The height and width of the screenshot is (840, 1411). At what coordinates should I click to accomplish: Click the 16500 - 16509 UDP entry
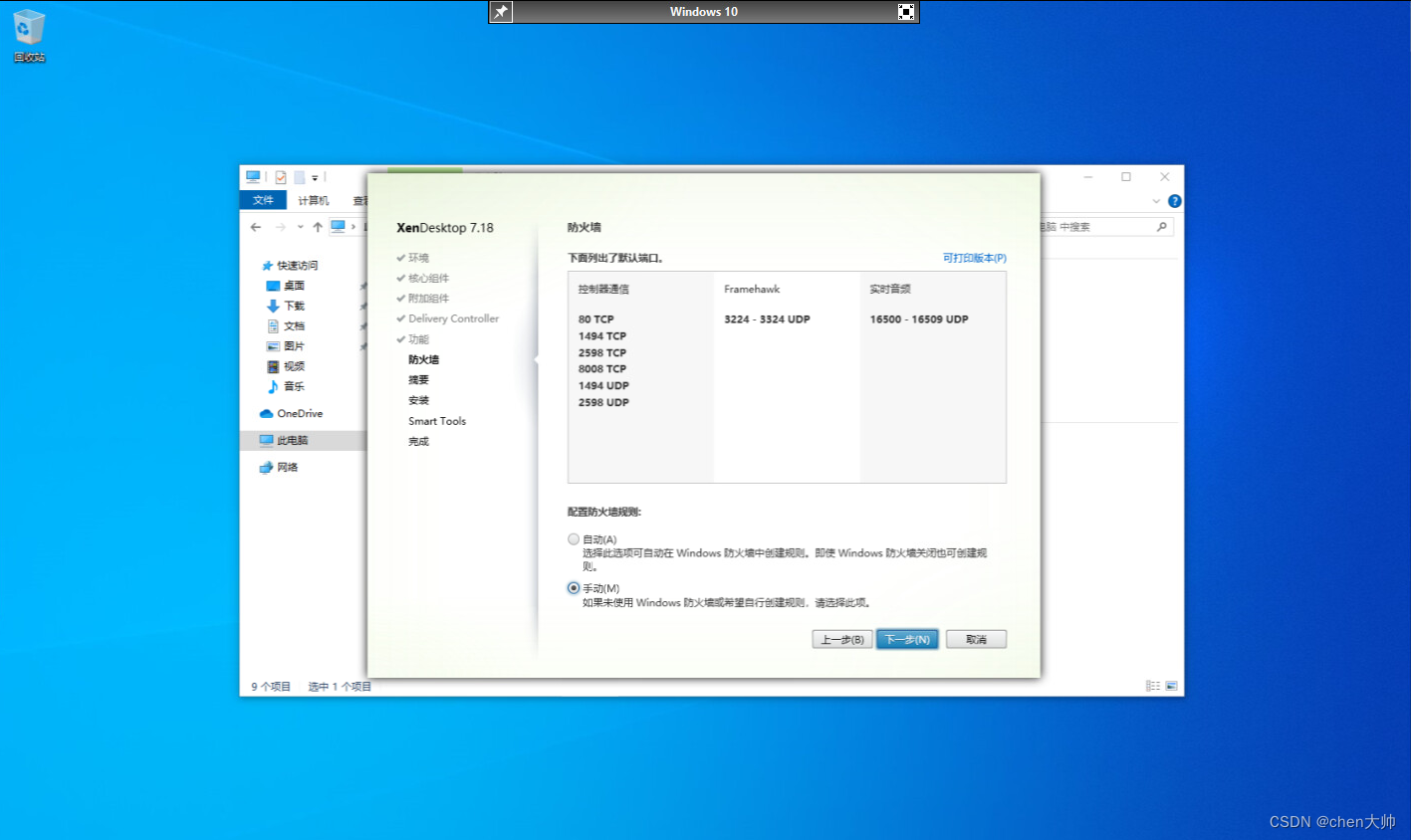click(919, 319)
